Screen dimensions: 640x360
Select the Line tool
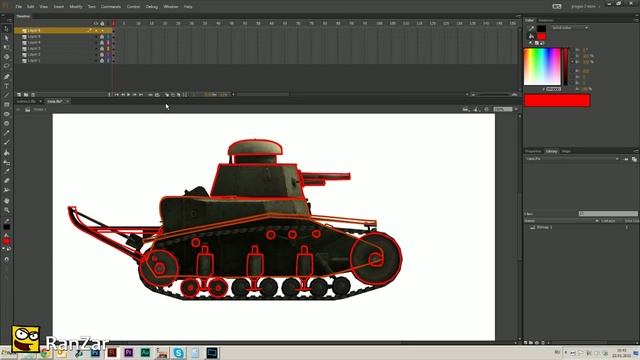[x=6, y=96]
